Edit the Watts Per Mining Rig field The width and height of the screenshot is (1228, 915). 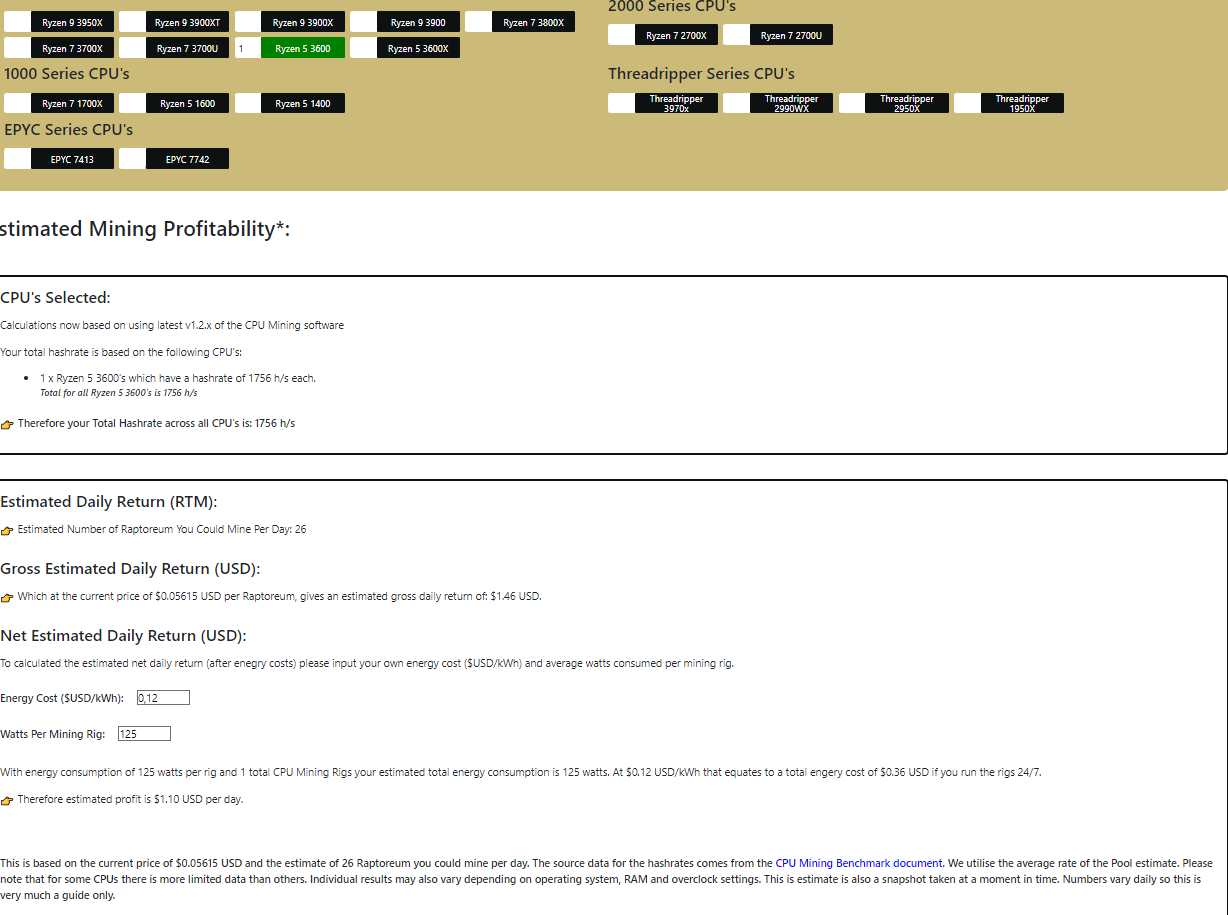click(x=144, y=734)
